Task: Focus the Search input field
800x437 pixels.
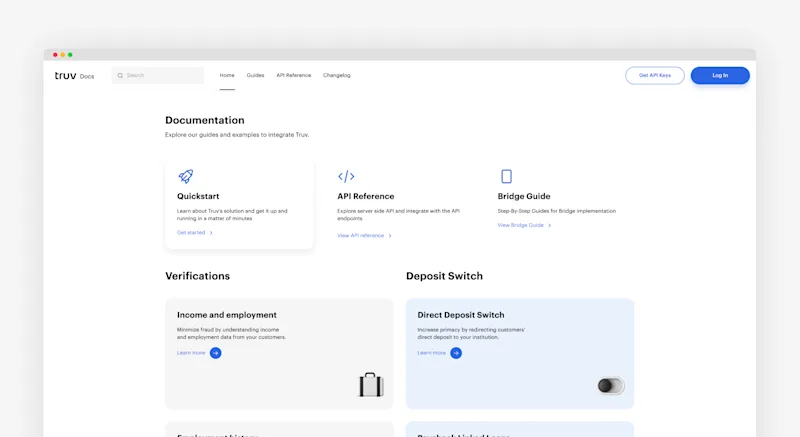Action: pos(158,75)
